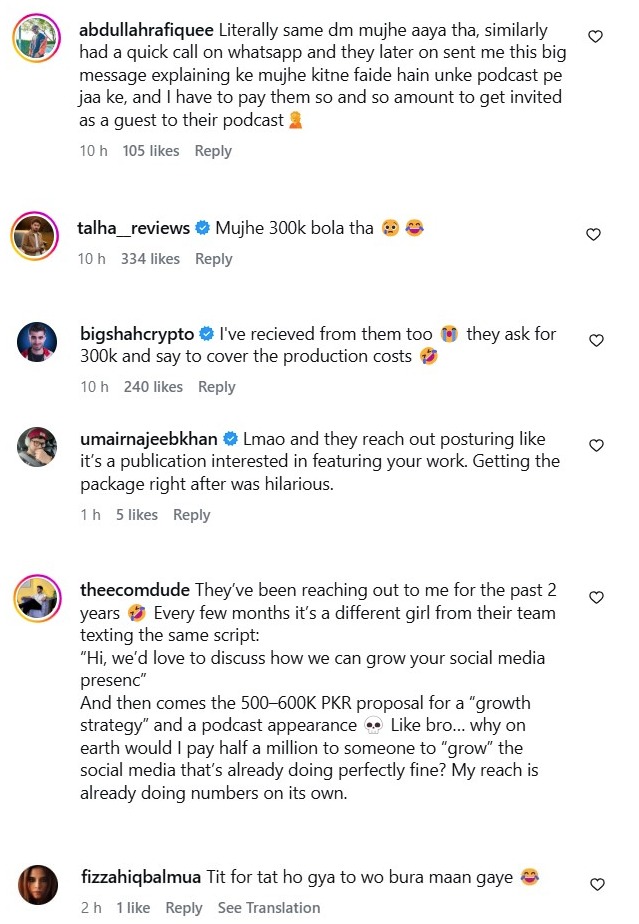Open umairnajeebkhan's avatar
This screenshot has width=639, height=924.
pyautogui.click(x=38, y=447)
